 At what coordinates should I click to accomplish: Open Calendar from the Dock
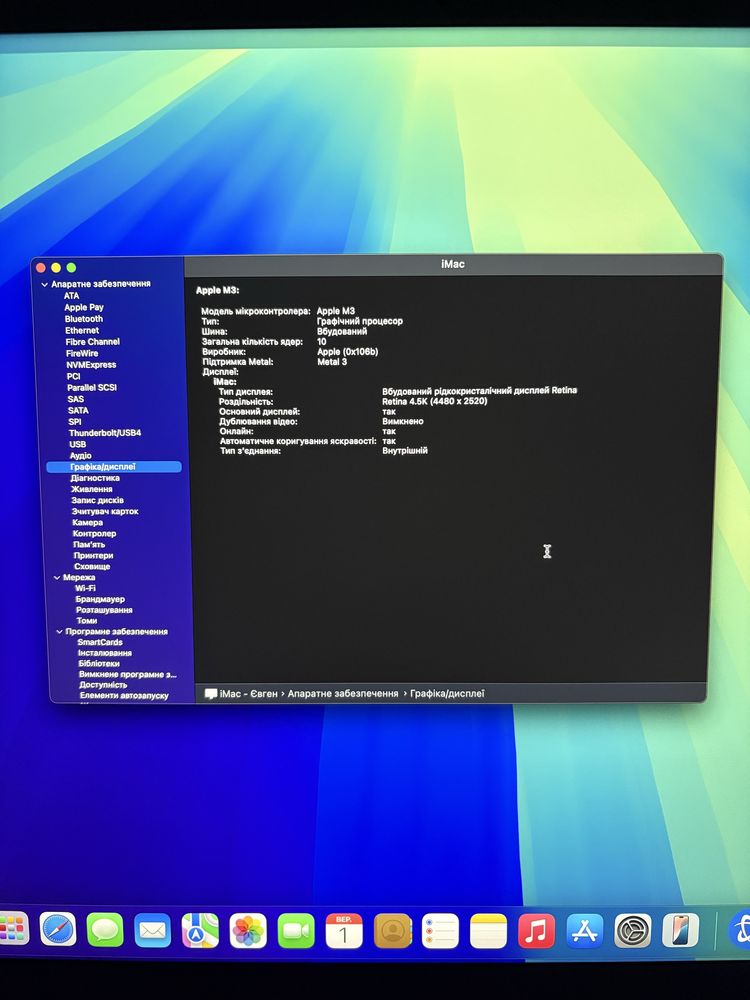click(x=344, y=931)
